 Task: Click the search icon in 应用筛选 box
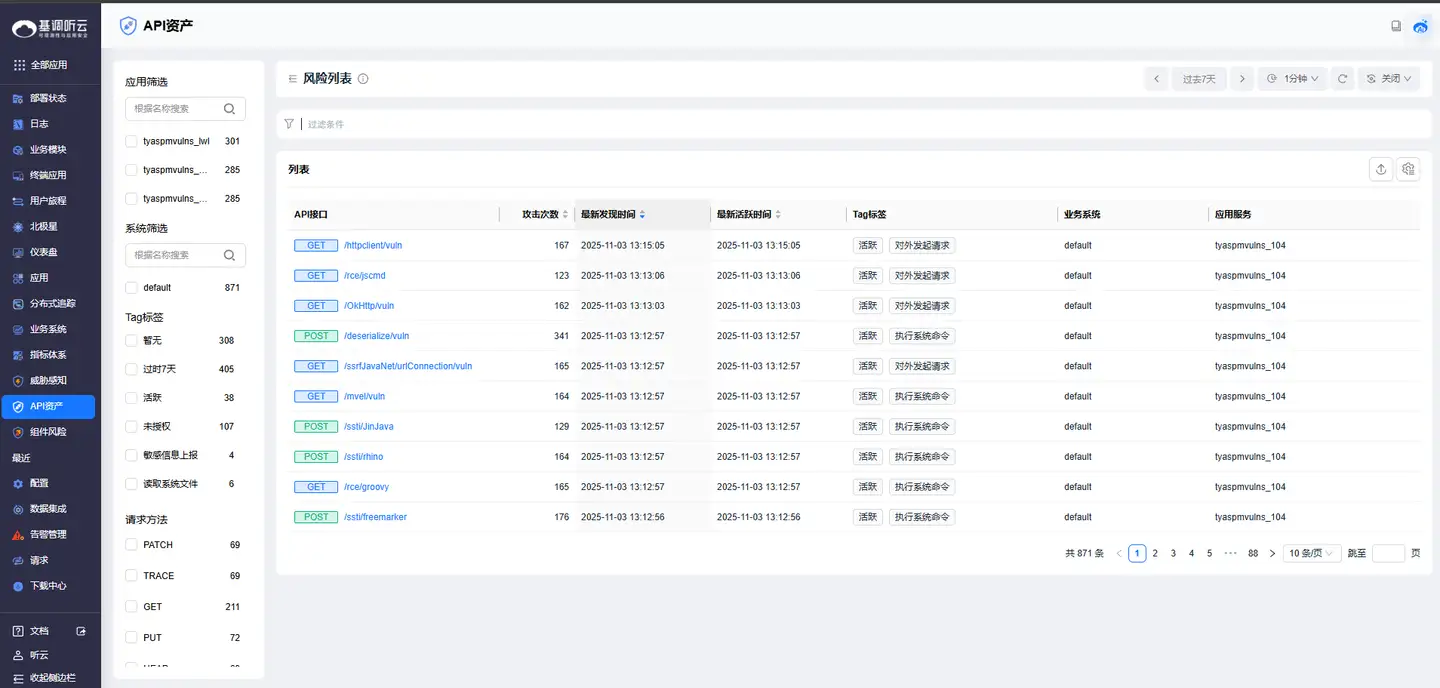click(x=230, y=109)
